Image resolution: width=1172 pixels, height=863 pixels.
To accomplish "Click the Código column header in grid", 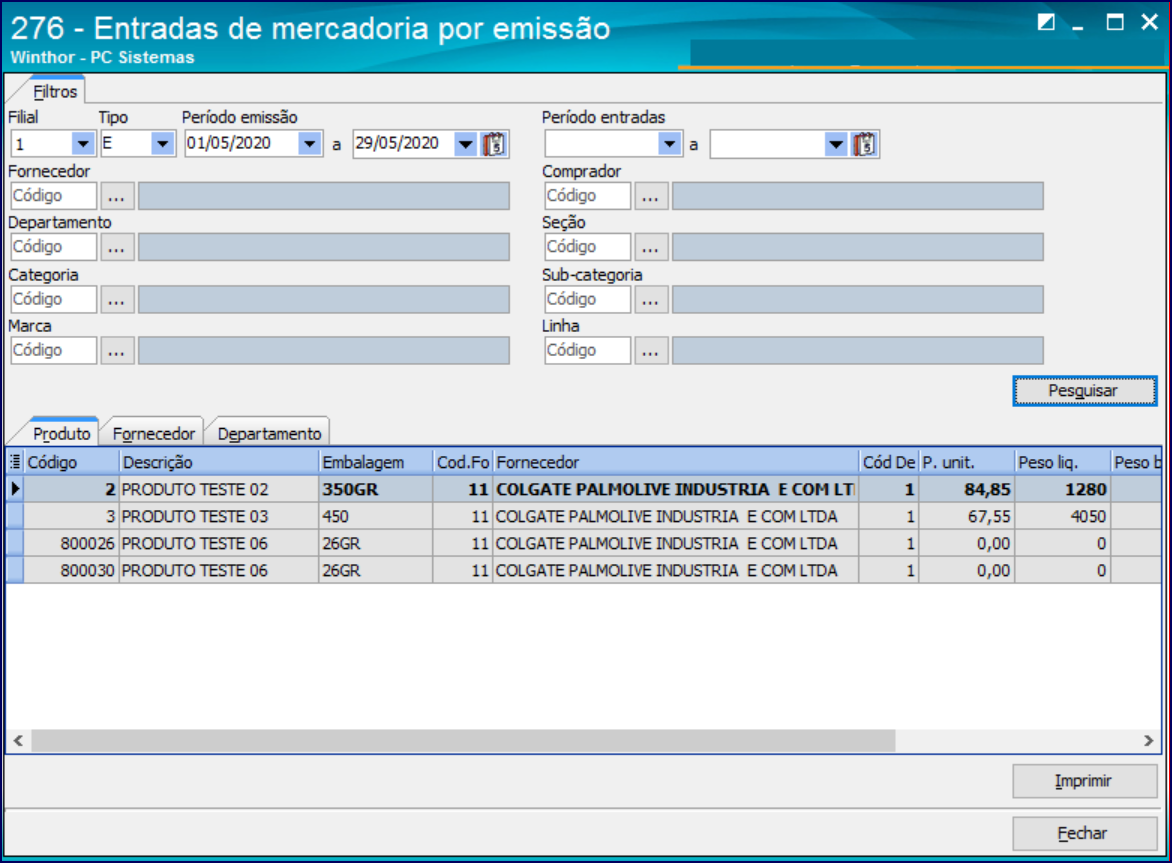I will [72, 462].
